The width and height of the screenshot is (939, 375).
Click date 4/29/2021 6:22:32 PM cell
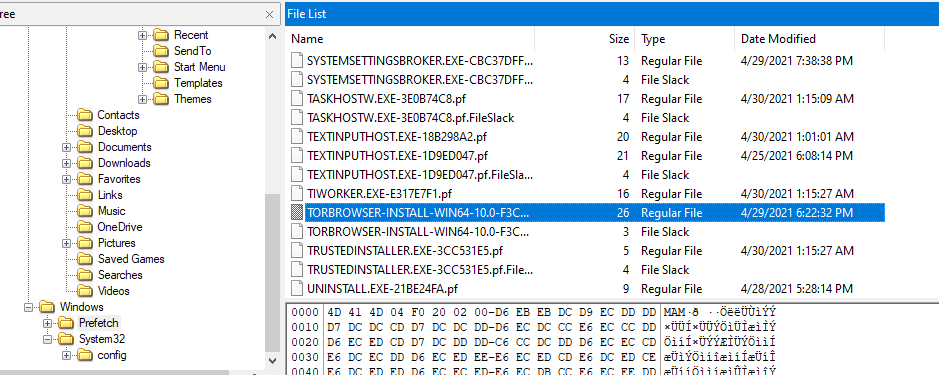(797, 213)
